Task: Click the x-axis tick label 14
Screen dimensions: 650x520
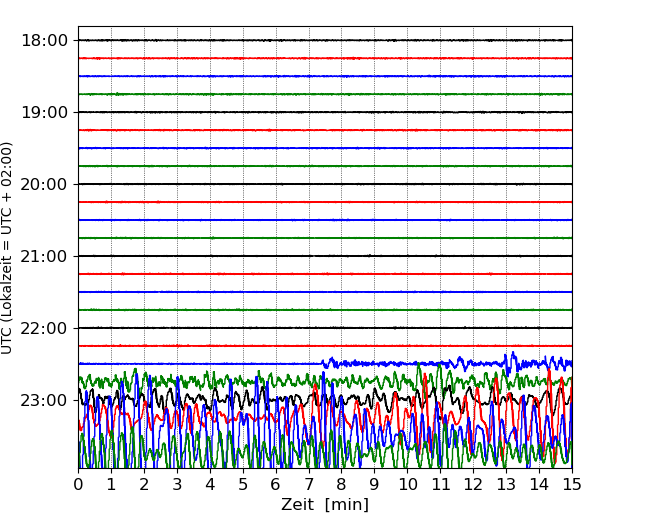Action: click(x=539, y=484)
